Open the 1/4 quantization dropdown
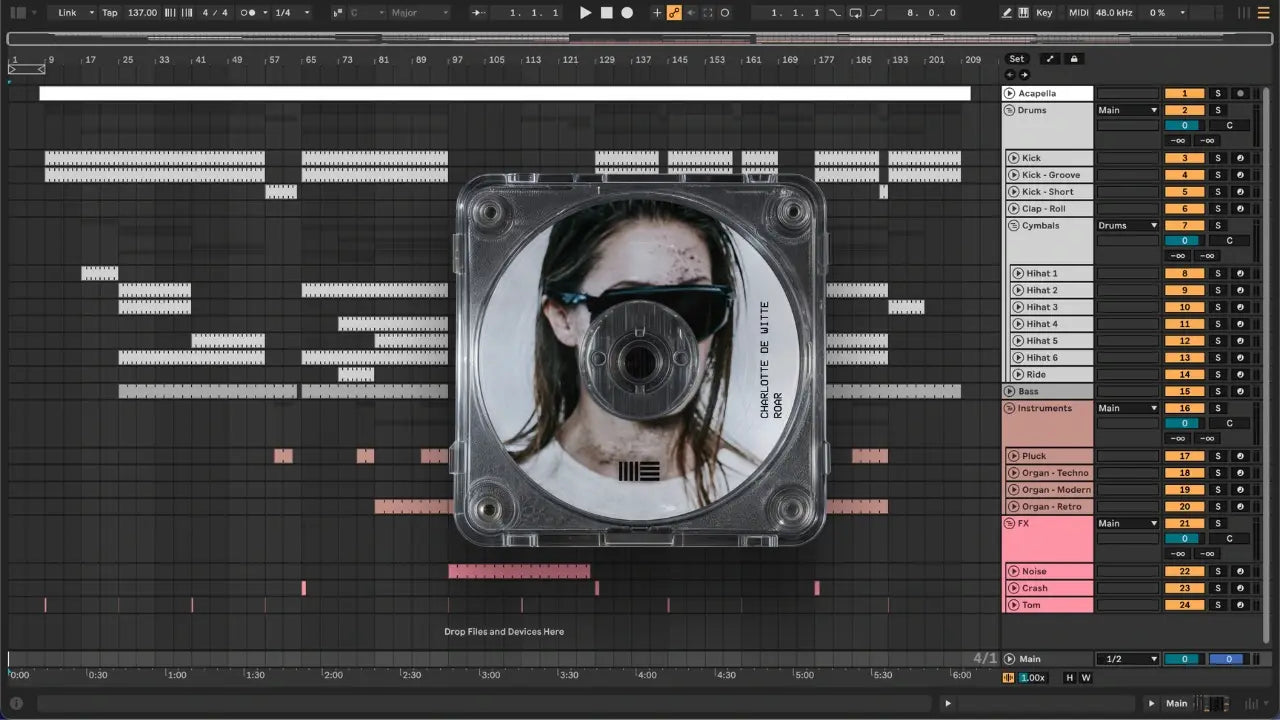1280x720 pixels. 292,13
